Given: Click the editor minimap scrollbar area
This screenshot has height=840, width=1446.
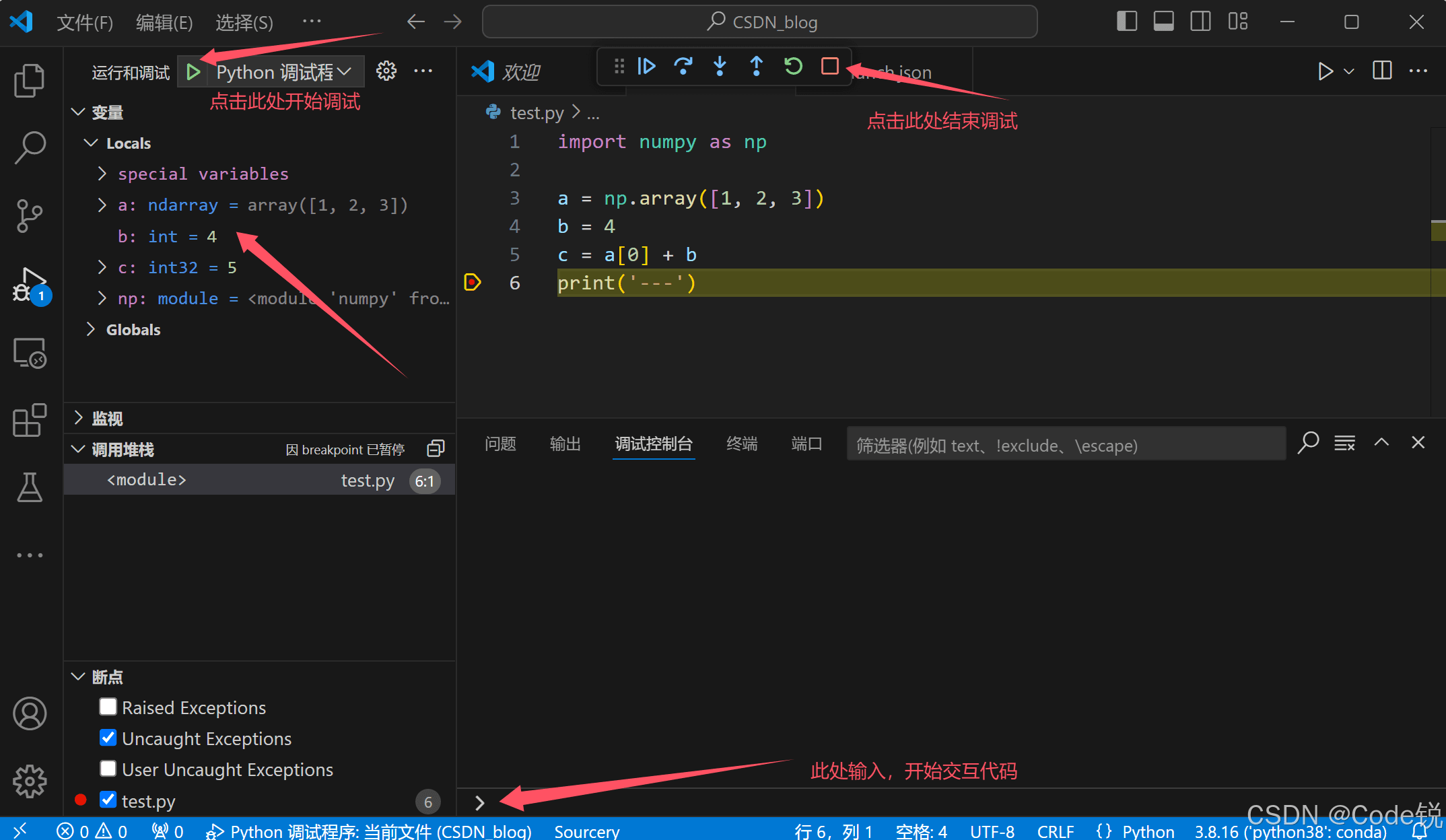Looking at the screenshot, I should pyautogui.click(x=1437, y=269).
